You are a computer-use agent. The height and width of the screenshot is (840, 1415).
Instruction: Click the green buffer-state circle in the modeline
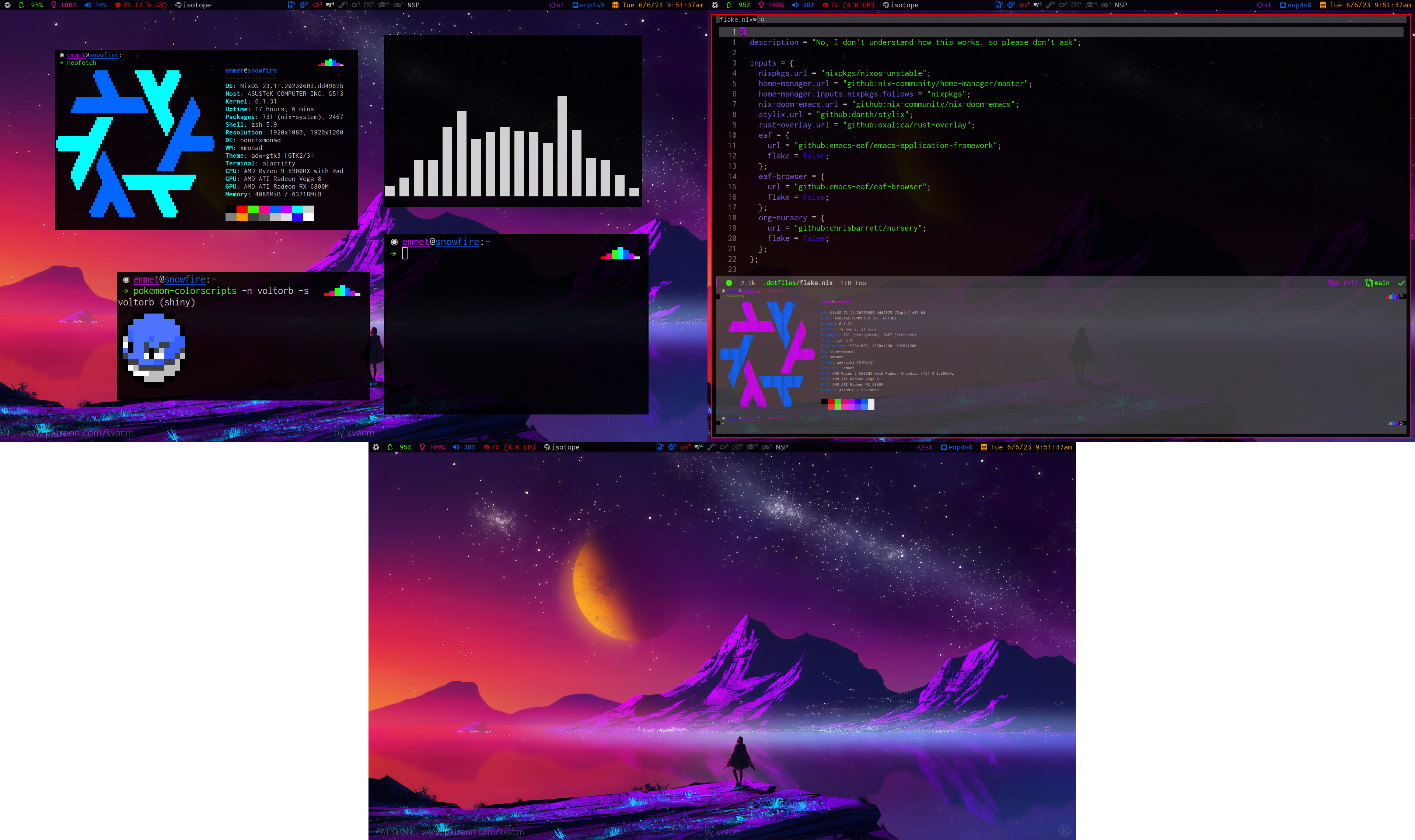coord(729,283)
